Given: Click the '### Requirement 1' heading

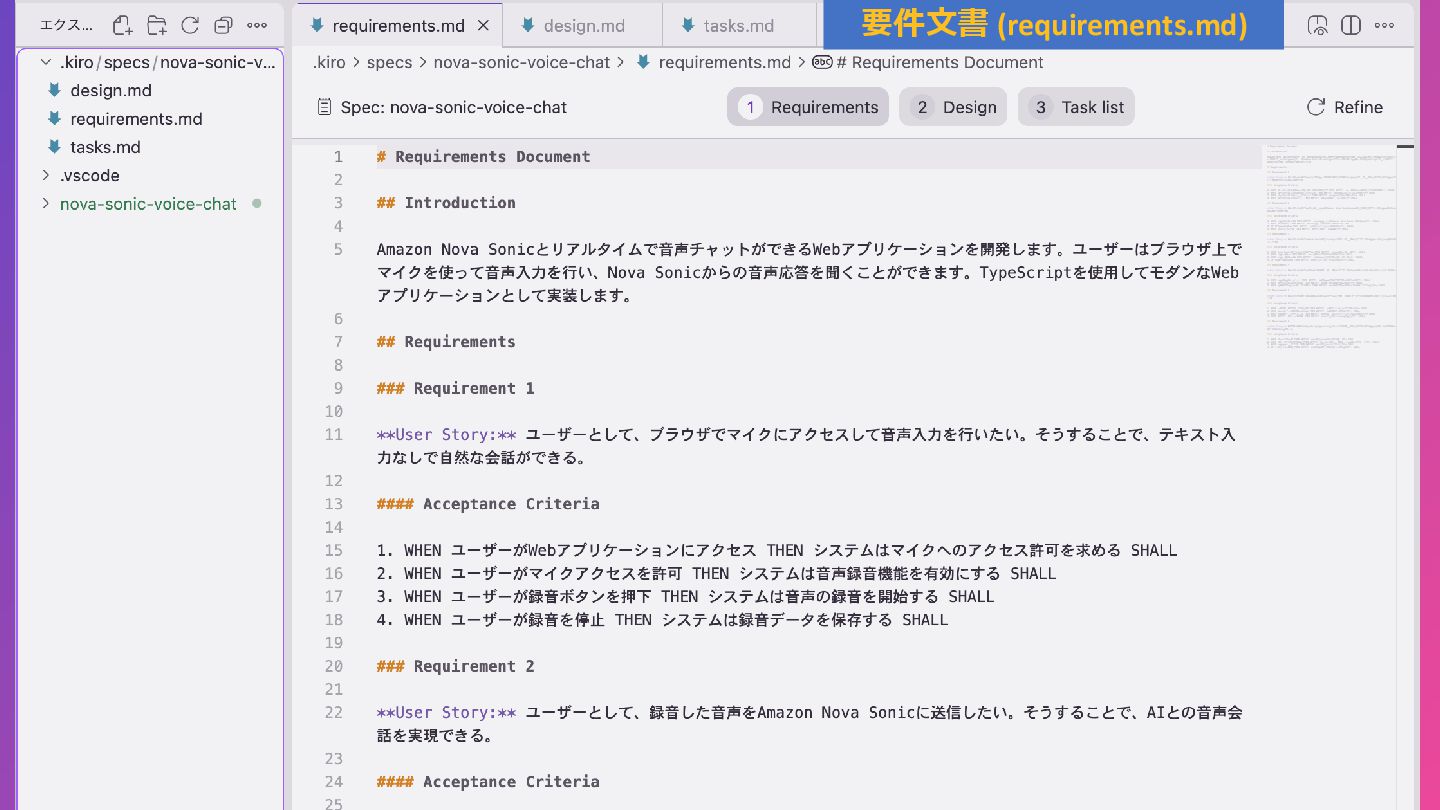Looking at the screenshot, I should pos(455,388).
